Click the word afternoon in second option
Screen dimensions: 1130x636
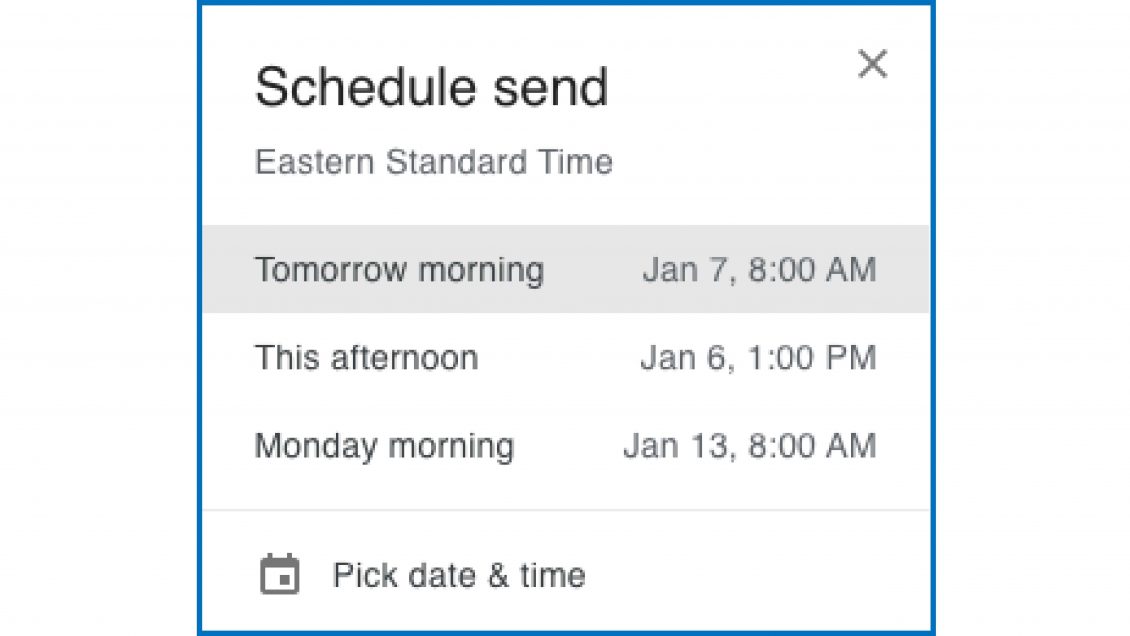tap(404, 358)
